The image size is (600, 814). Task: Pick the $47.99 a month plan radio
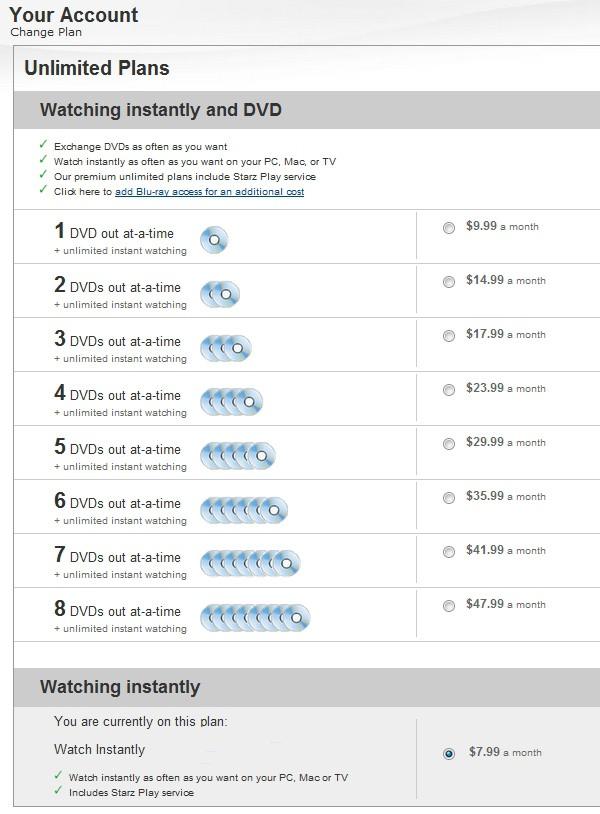pyautogui.click(x=449, y=606)
